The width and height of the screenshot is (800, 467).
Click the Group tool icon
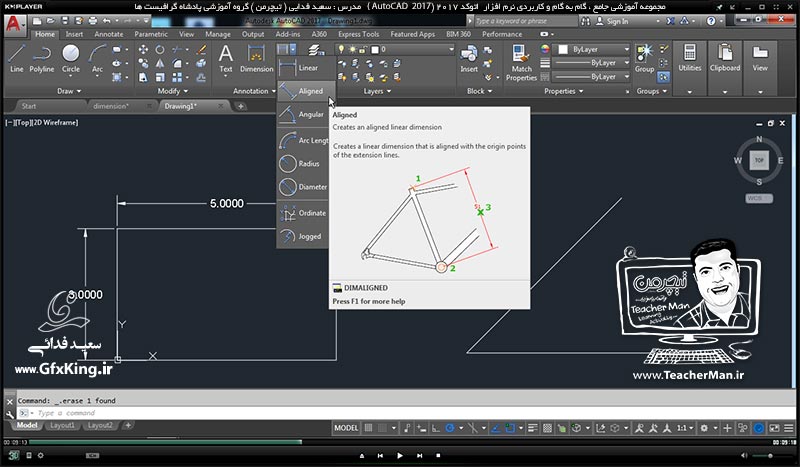[644, 59]
